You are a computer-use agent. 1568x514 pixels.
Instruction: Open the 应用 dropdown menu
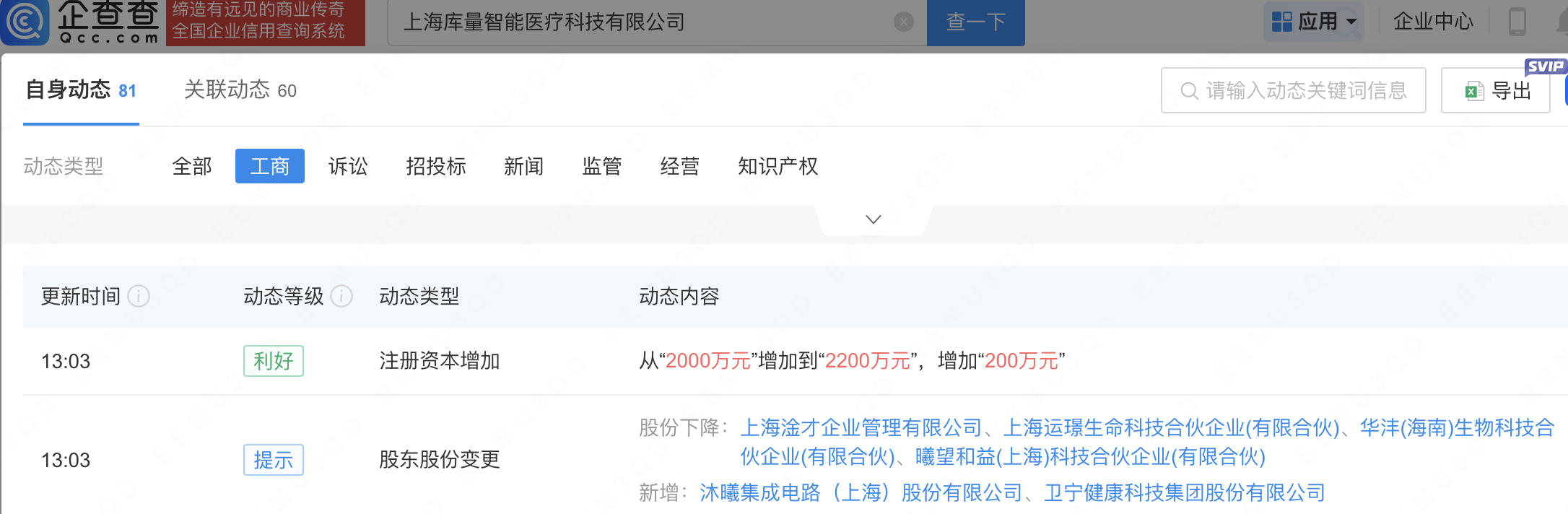[x=1315, y=22]
